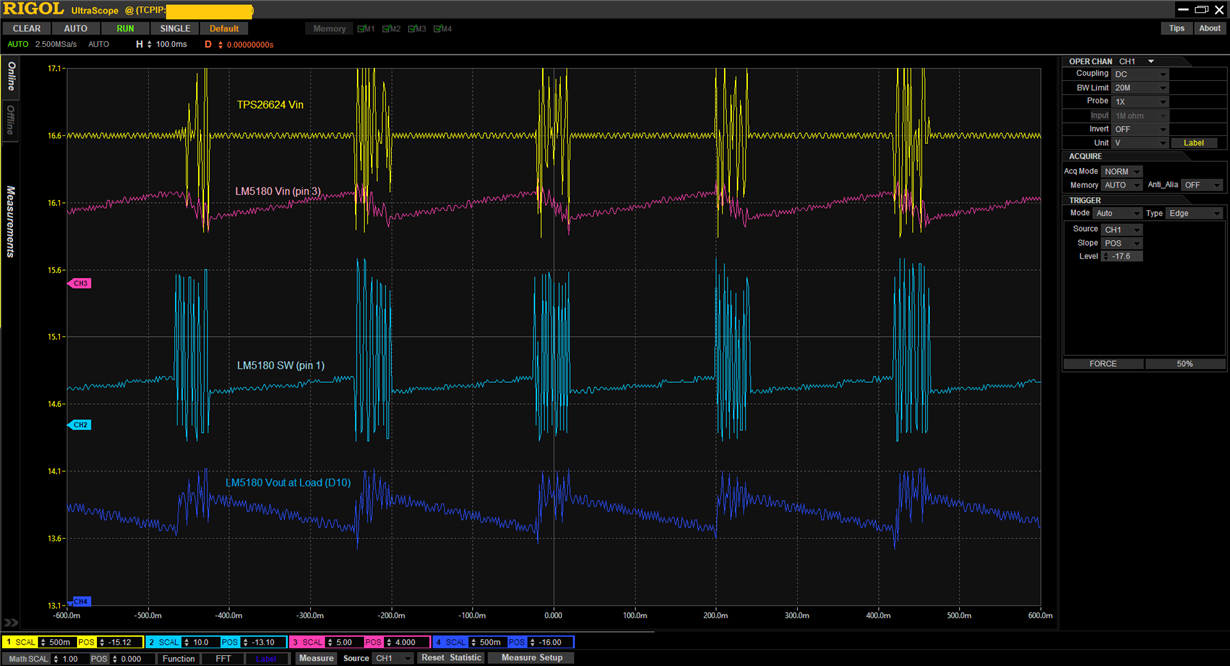1230x666 pixels.
Task: Open the OPER CHAN channel dropdown
Action: pos(1138,61)
